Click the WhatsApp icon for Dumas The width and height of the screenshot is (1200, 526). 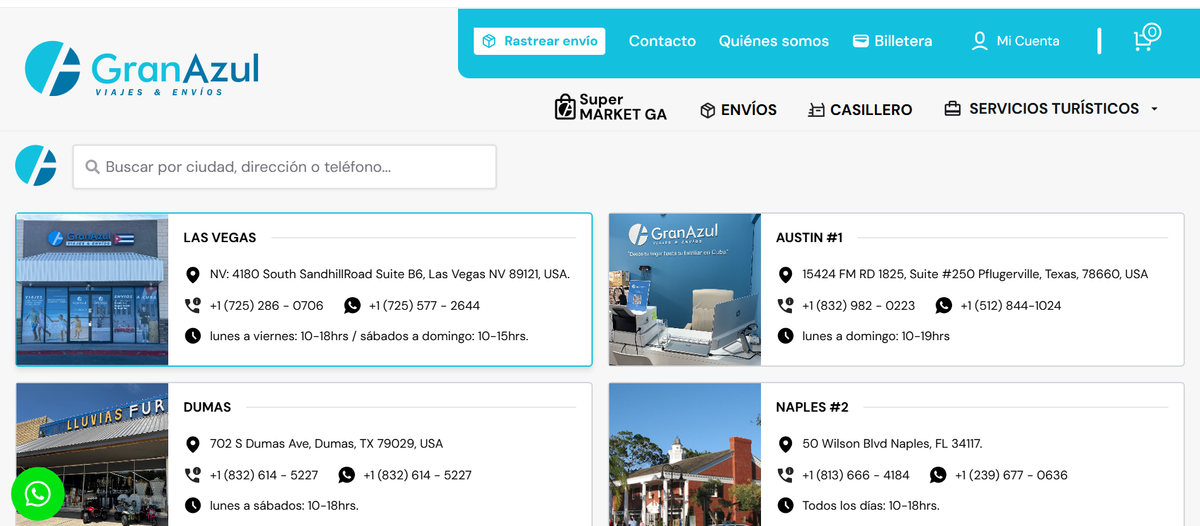(x=346, y=475)
